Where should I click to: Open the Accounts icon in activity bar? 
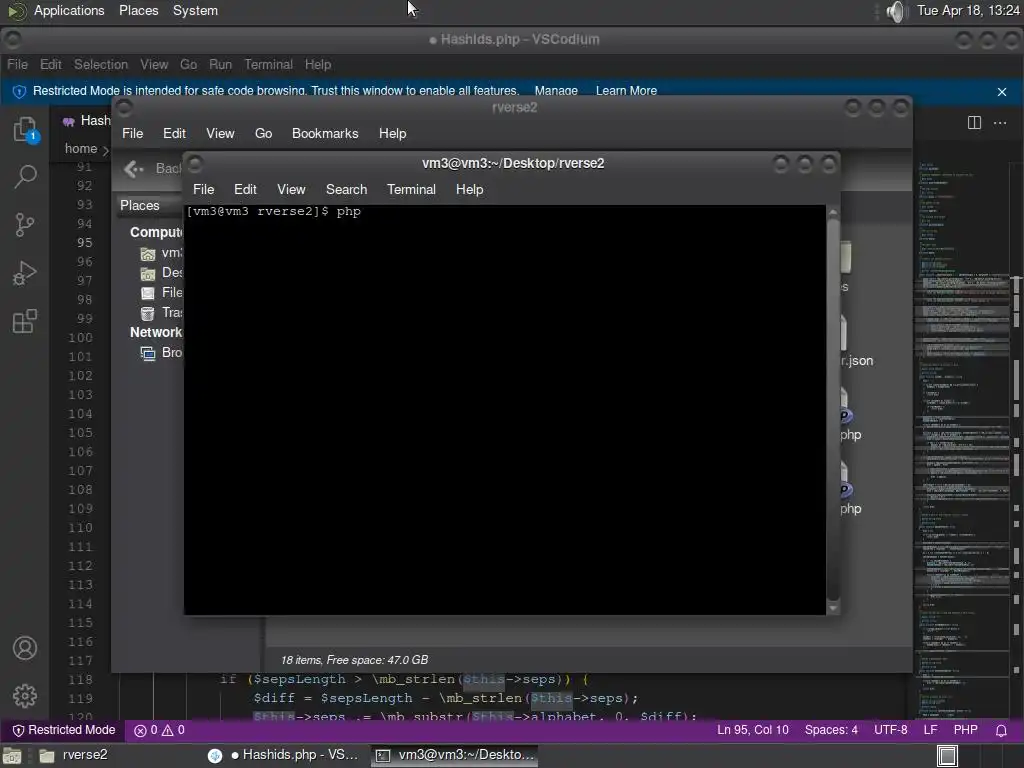coord(25,648)
